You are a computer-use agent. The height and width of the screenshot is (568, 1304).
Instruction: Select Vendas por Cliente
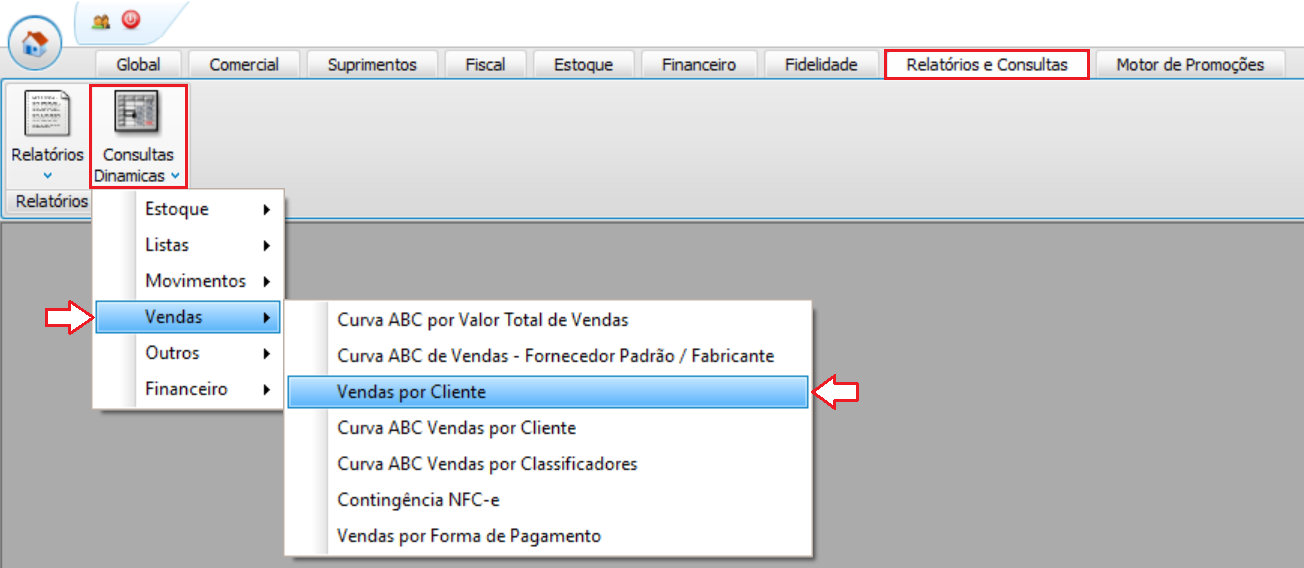[547, 392]
